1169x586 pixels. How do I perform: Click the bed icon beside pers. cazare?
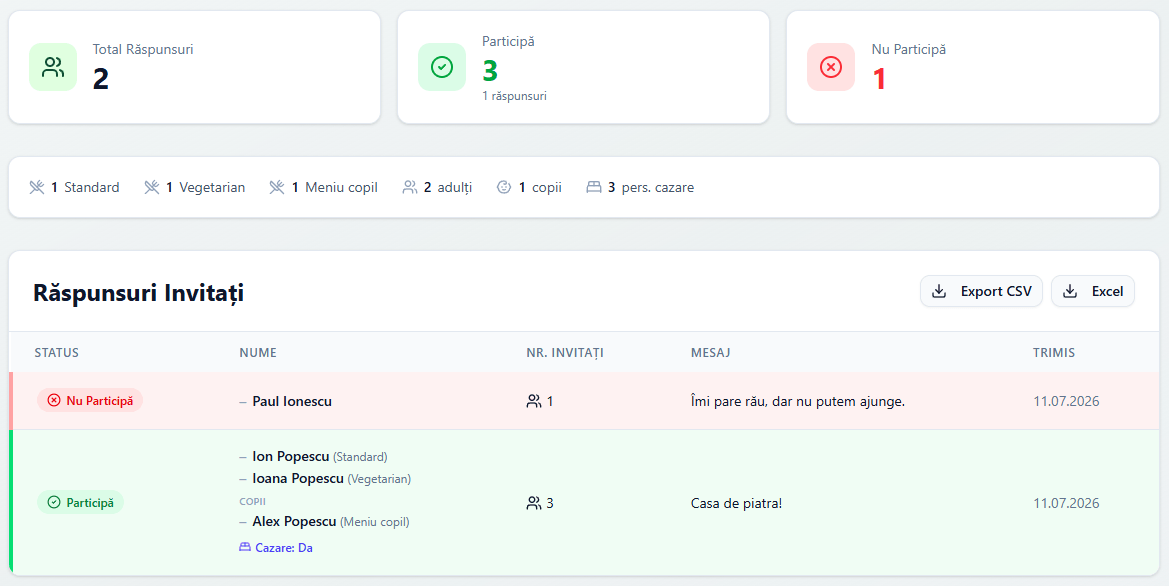click(x=593, y=187)
